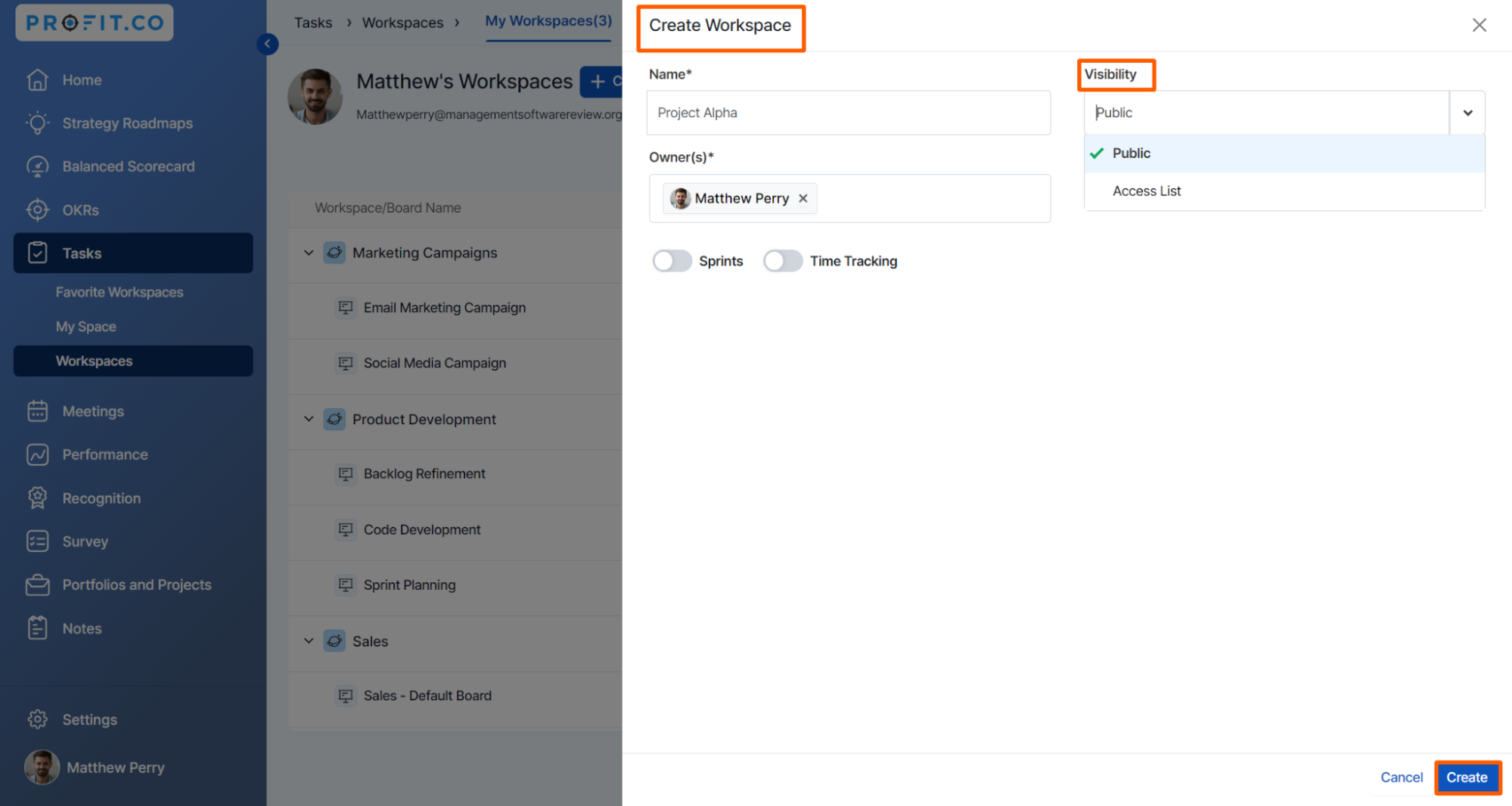This screenshot has width=1512, height=806.
Task: Click the OKRs target icon
Action: (x=37, y=209)
